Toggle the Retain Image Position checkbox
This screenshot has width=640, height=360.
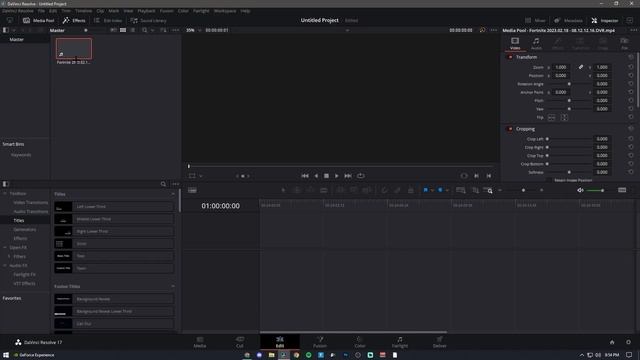point(549,180)
